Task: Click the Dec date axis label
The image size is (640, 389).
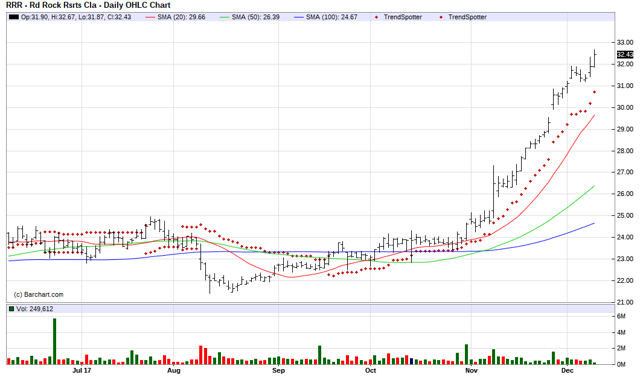Action: (567, 371)
